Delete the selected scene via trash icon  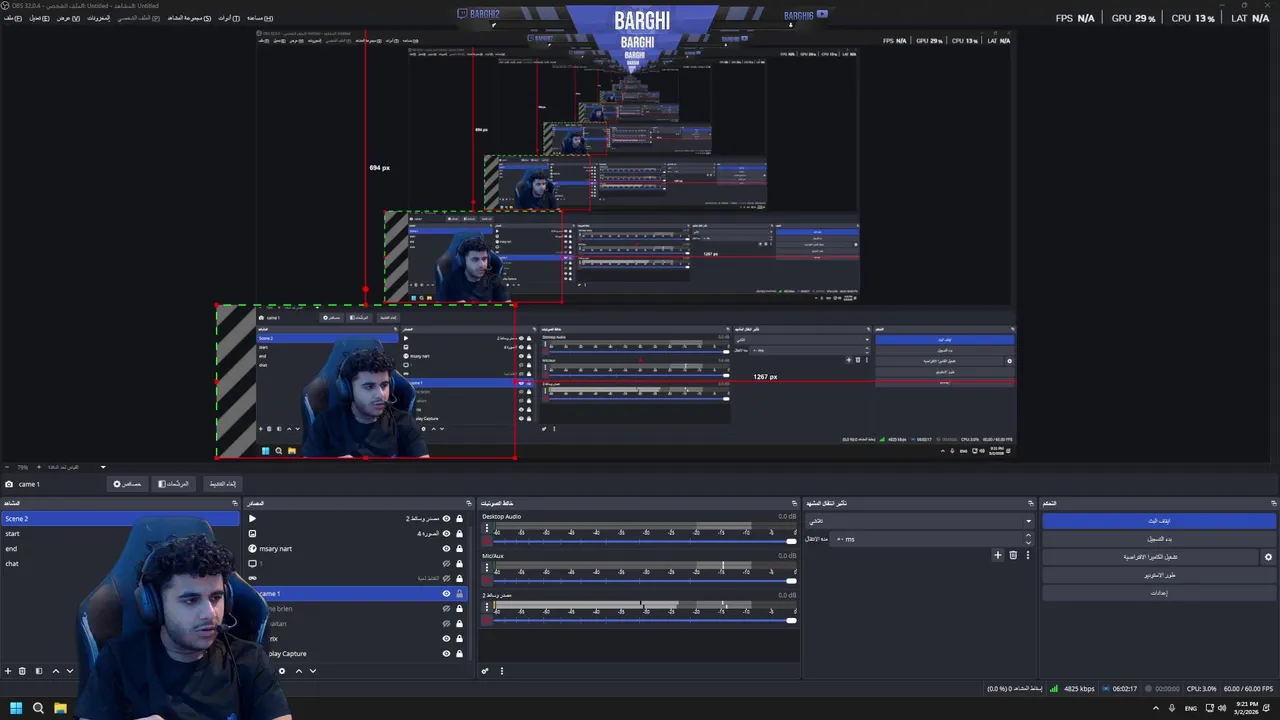23,671
